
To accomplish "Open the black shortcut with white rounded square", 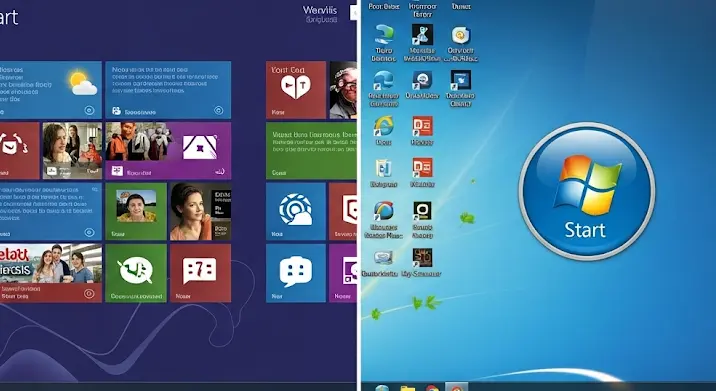I will coord(422,219).
